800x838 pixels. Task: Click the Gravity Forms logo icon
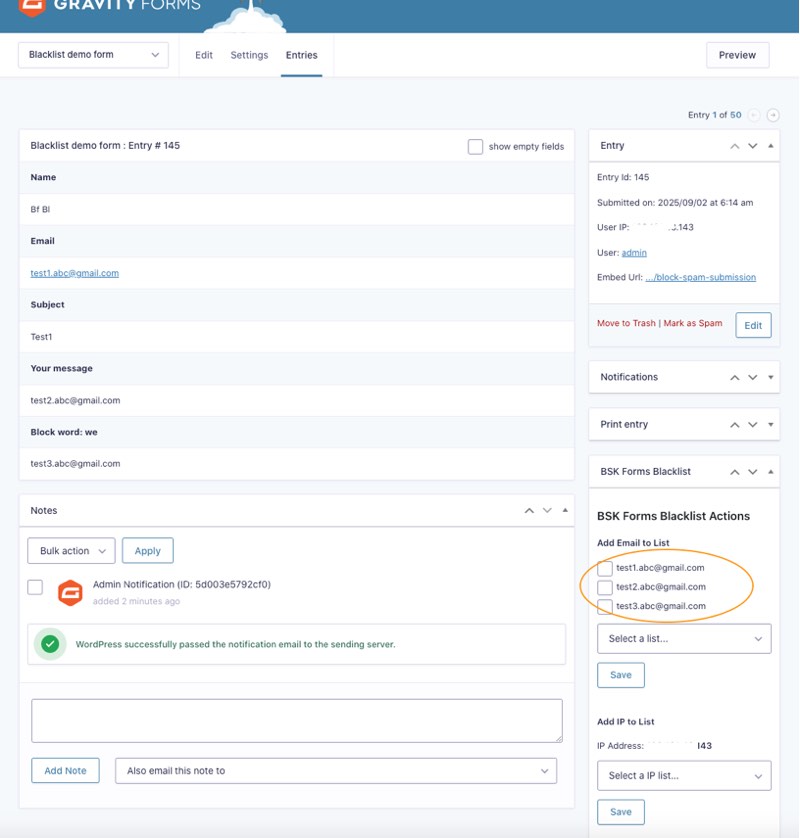pos(32,6)
